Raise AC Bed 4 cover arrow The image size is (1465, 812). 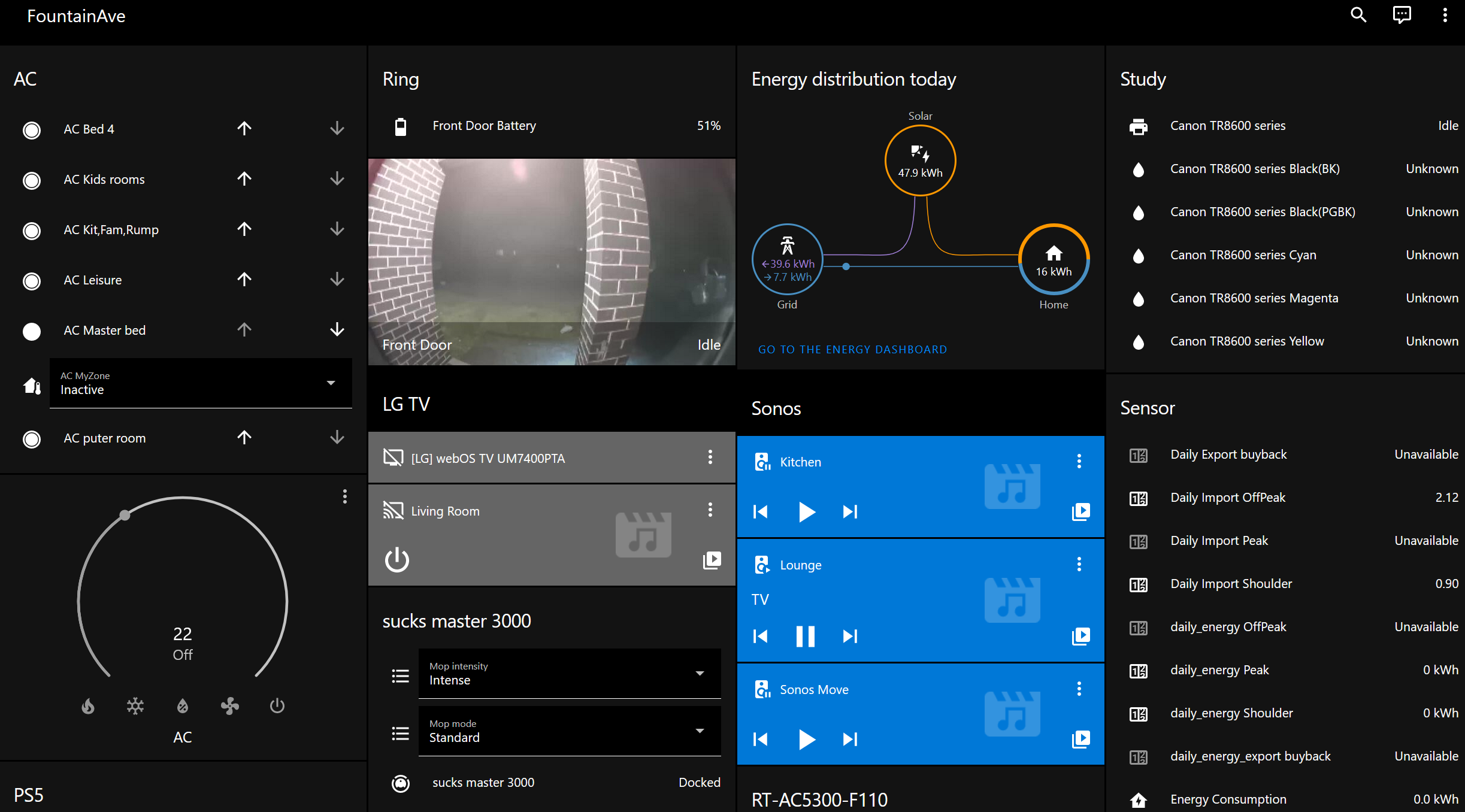coord(244,128)
